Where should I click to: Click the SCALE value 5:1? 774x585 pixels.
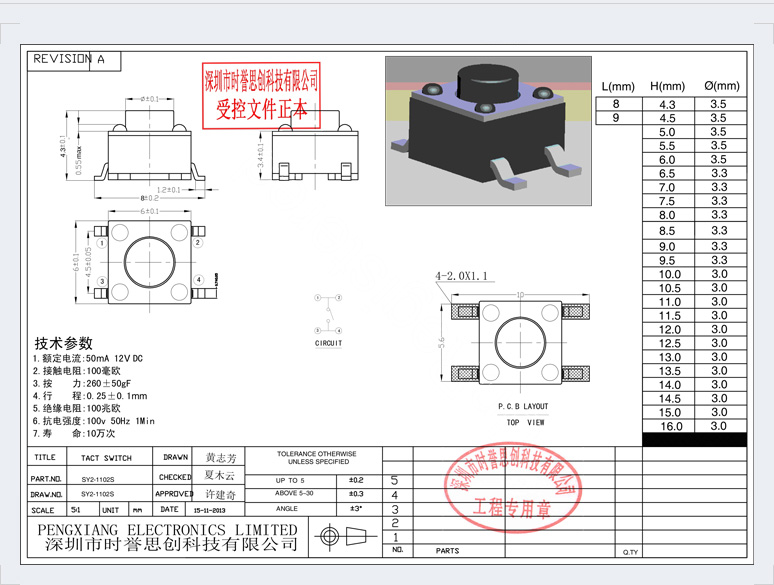tap(76, 509)
